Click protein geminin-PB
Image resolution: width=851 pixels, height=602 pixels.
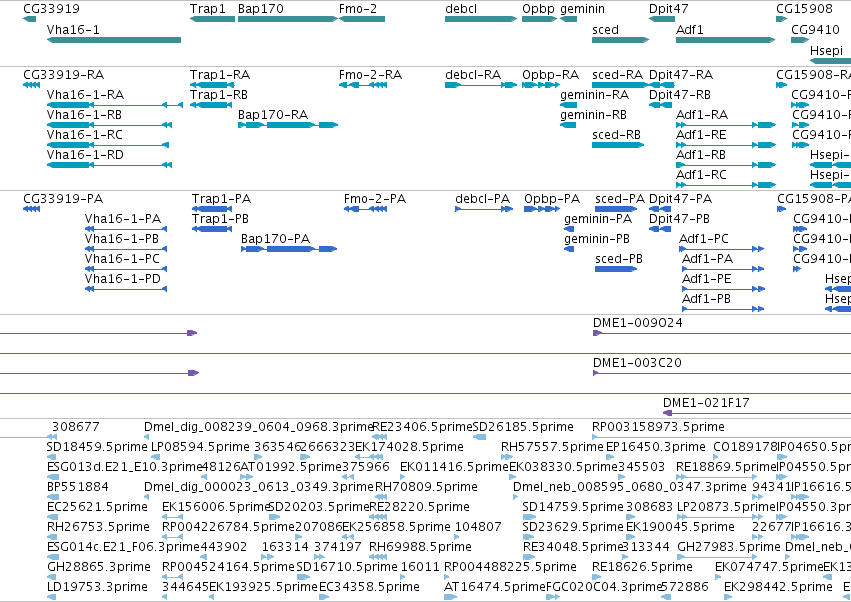[569, 249]
